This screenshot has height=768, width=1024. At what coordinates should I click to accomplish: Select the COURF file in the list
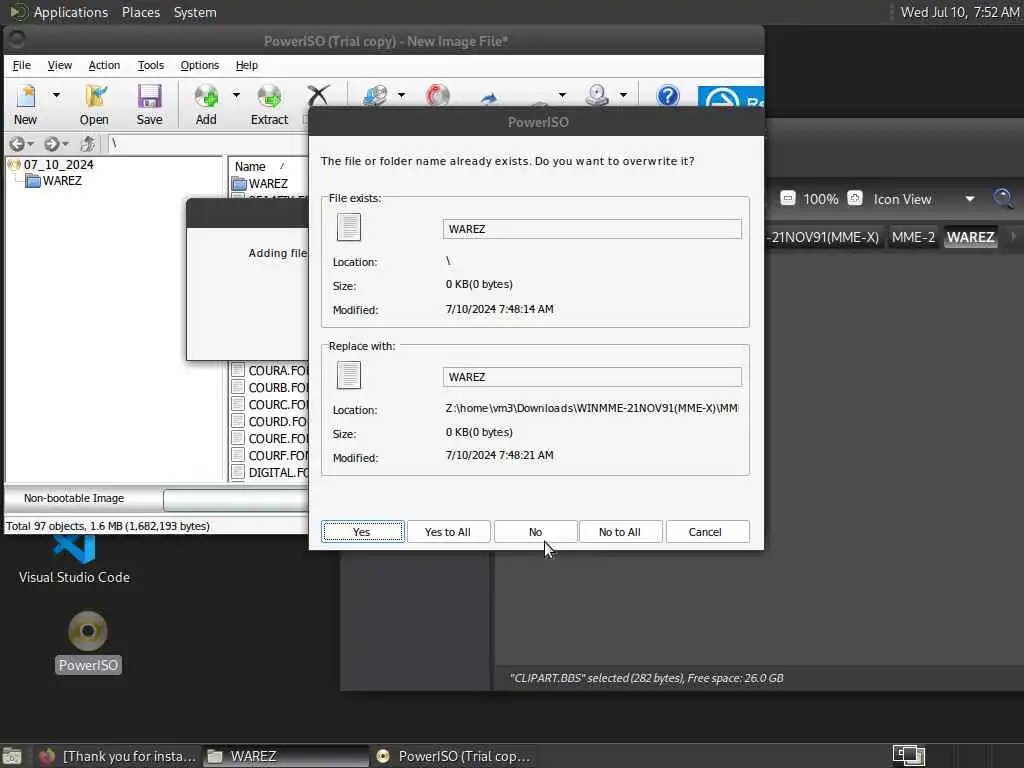coord(269,455)
